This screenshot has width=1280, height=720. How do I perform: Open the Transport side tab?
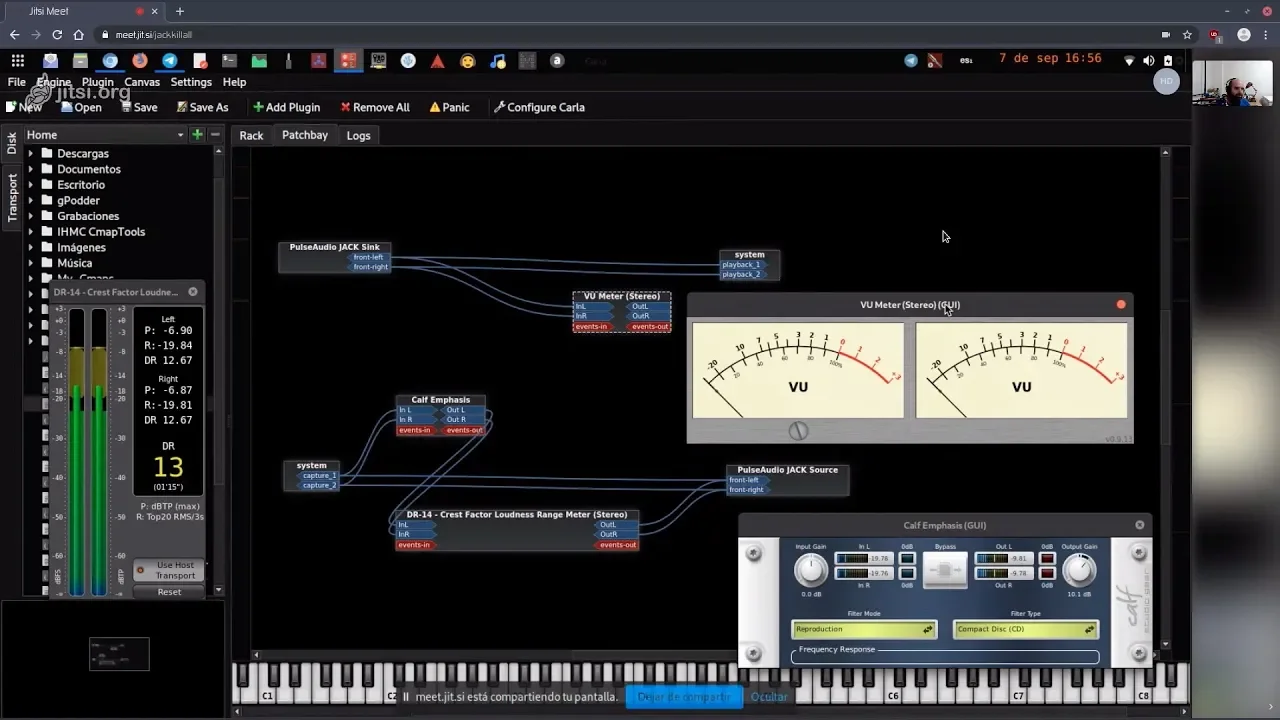point(13,197)
